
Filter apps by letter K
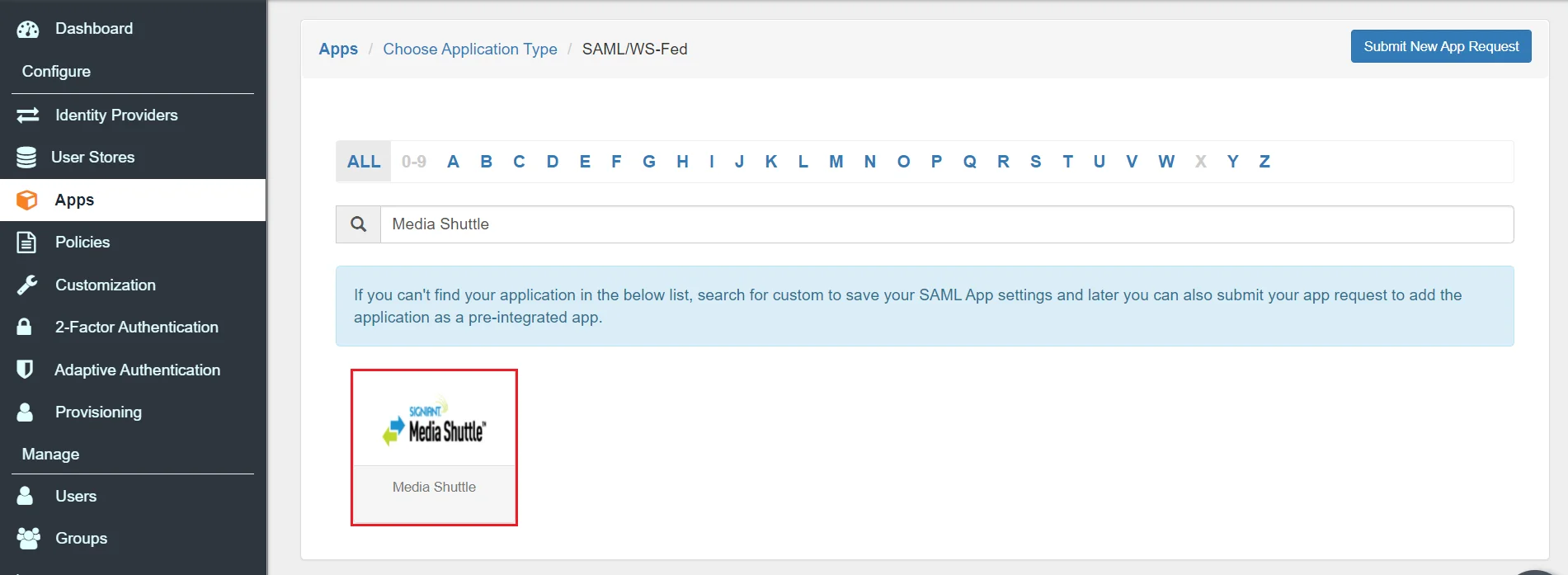pos(771,162)
